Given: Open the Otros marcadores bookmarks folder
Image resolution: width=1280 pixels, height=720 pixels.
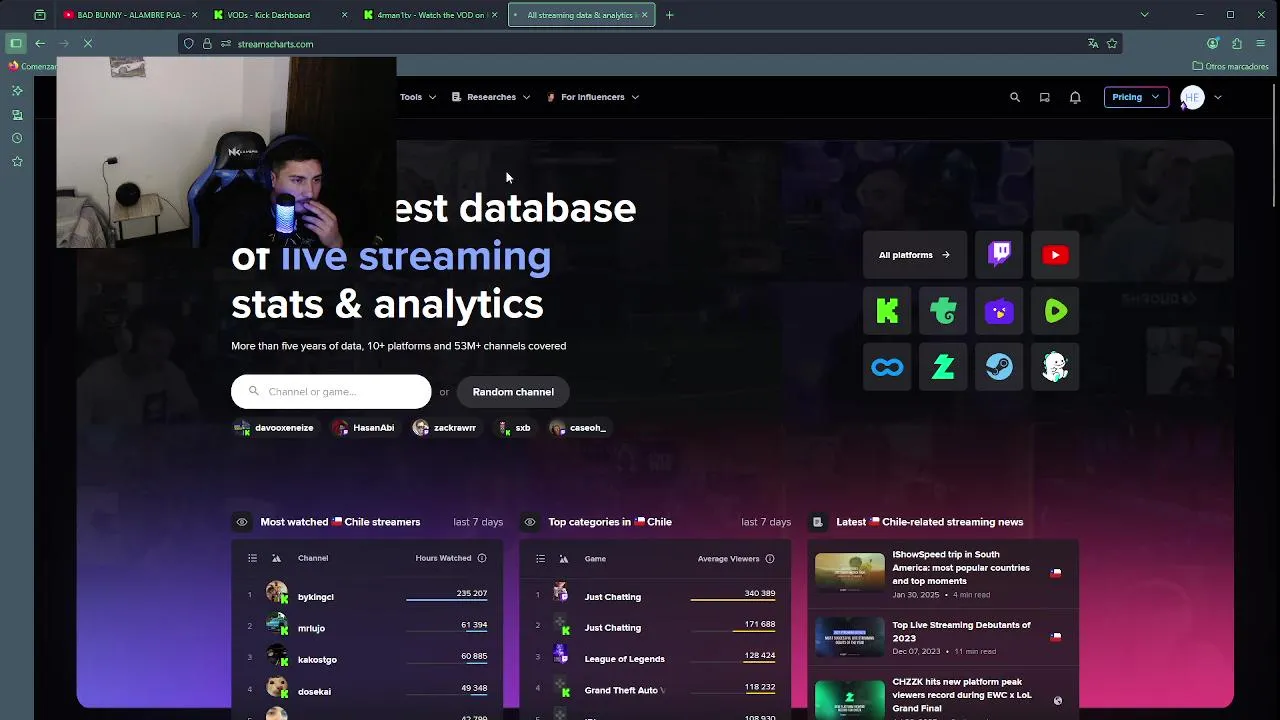Looking at the screenshot, I should [x=1231, y=66].
